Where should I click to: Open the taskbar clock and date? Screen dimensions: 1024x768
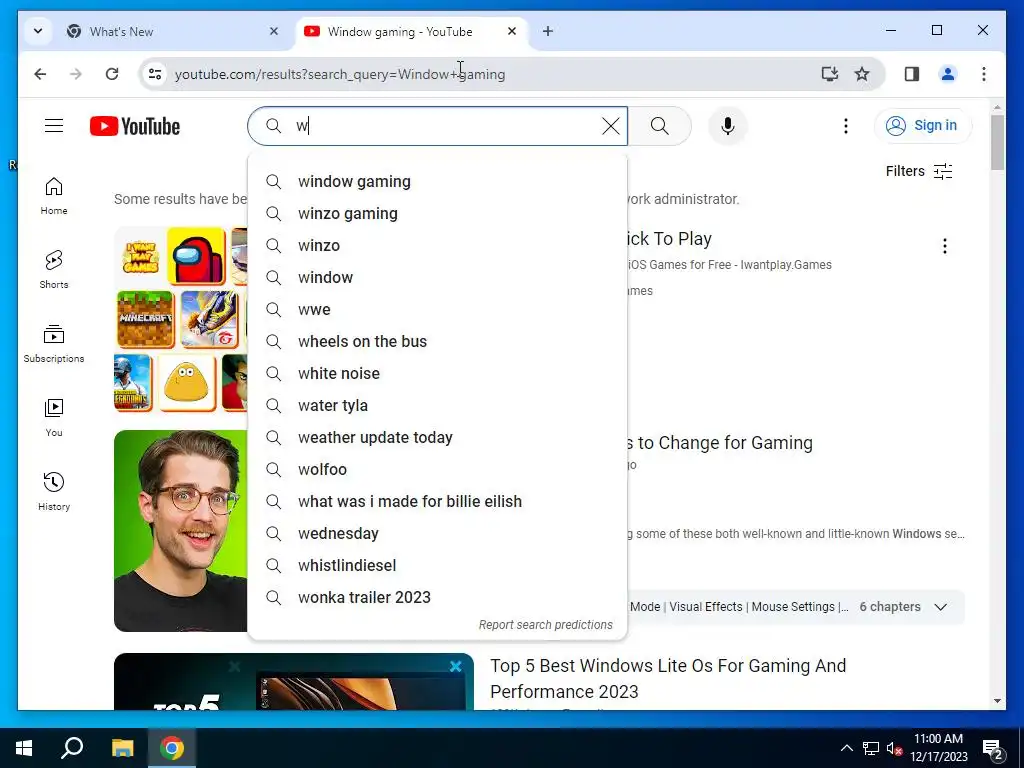point(938,748)
